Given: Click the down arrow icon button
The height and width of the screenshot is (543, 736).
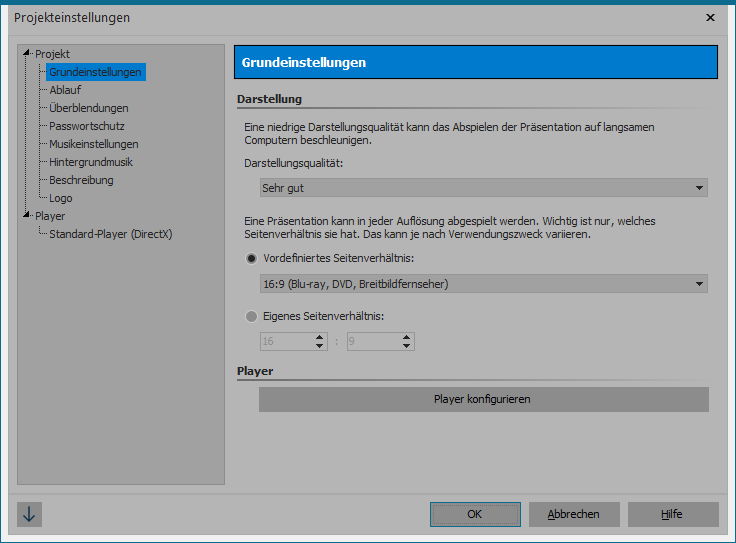Looking at the screenshot, I should coord(29,514).
